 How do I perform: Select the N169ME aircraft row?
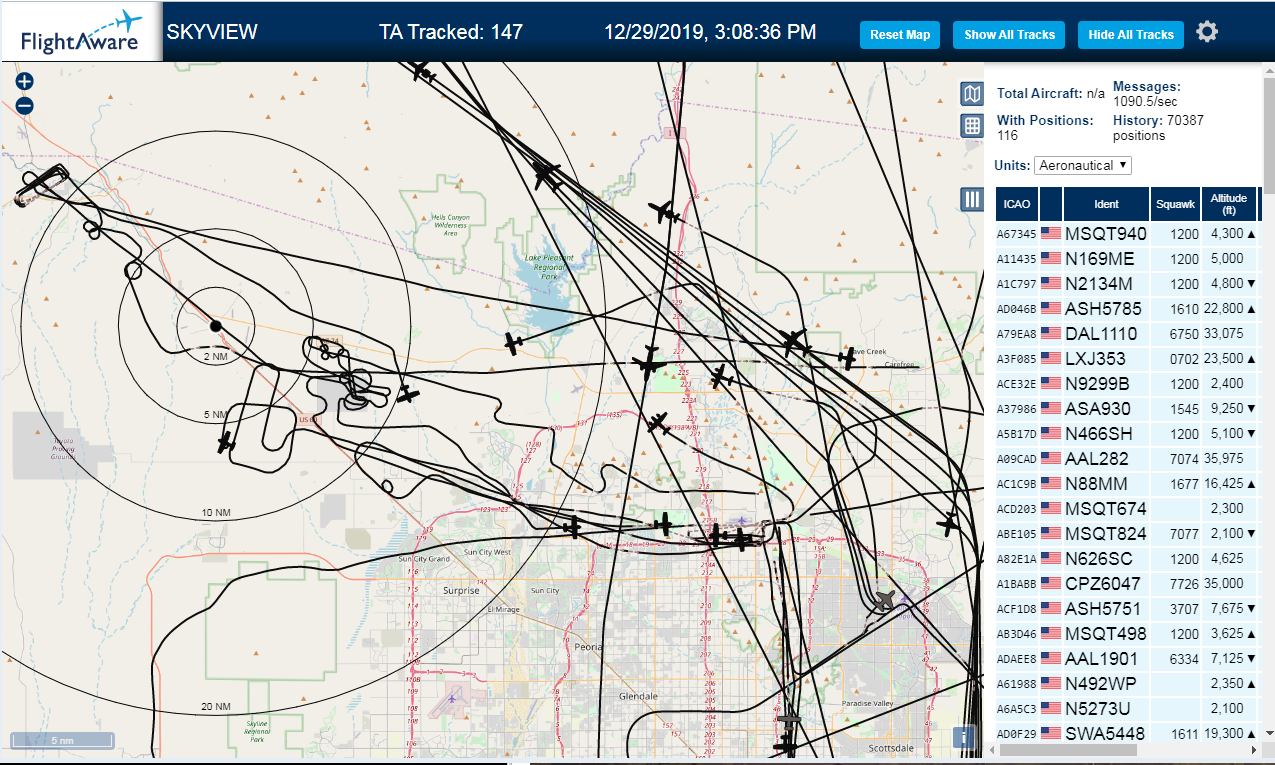point(1127,258)
